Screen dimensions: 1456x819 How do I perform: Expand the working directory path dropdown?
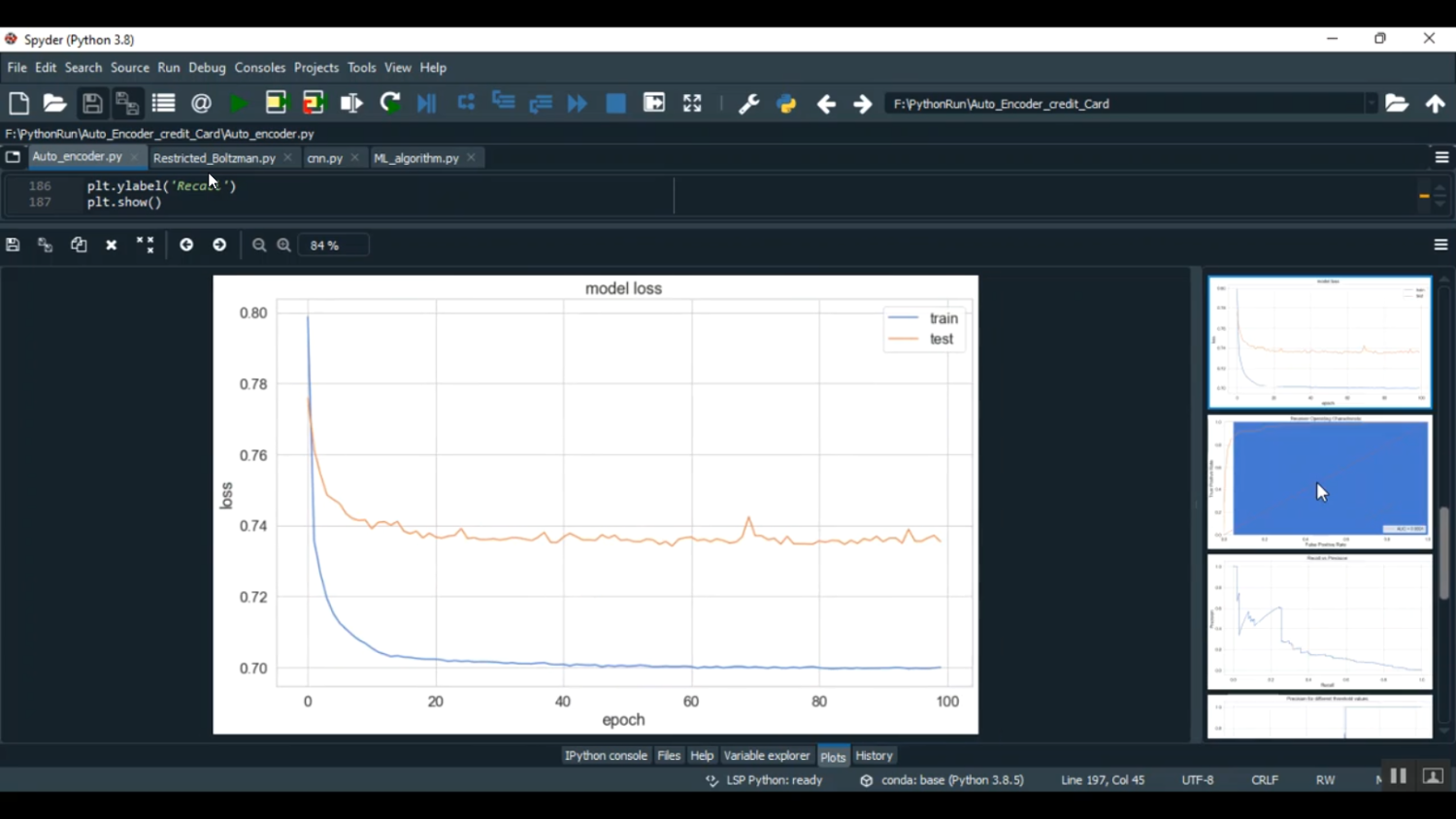point(1371,104)
